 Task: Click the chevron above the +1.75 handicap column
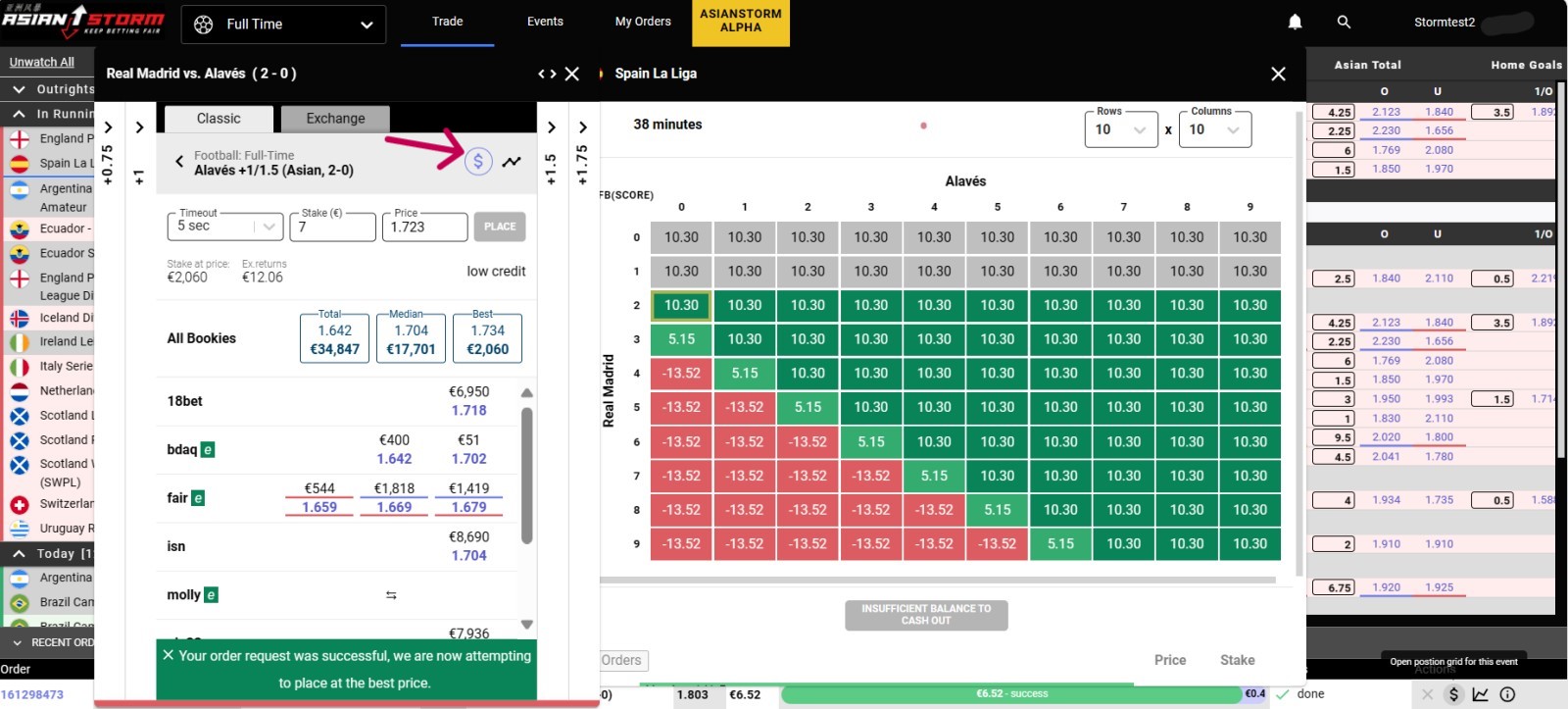pyautogui.click(x=582, y=127)
